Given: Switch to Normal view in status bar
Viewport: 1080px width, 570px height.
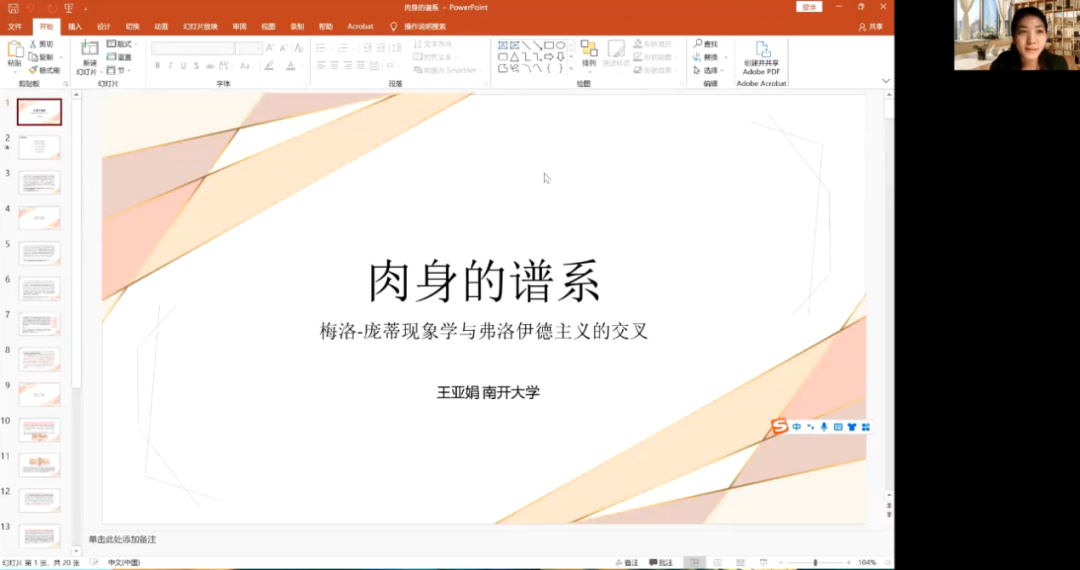Looking at the screenshot, I should [x=695, y=562].
